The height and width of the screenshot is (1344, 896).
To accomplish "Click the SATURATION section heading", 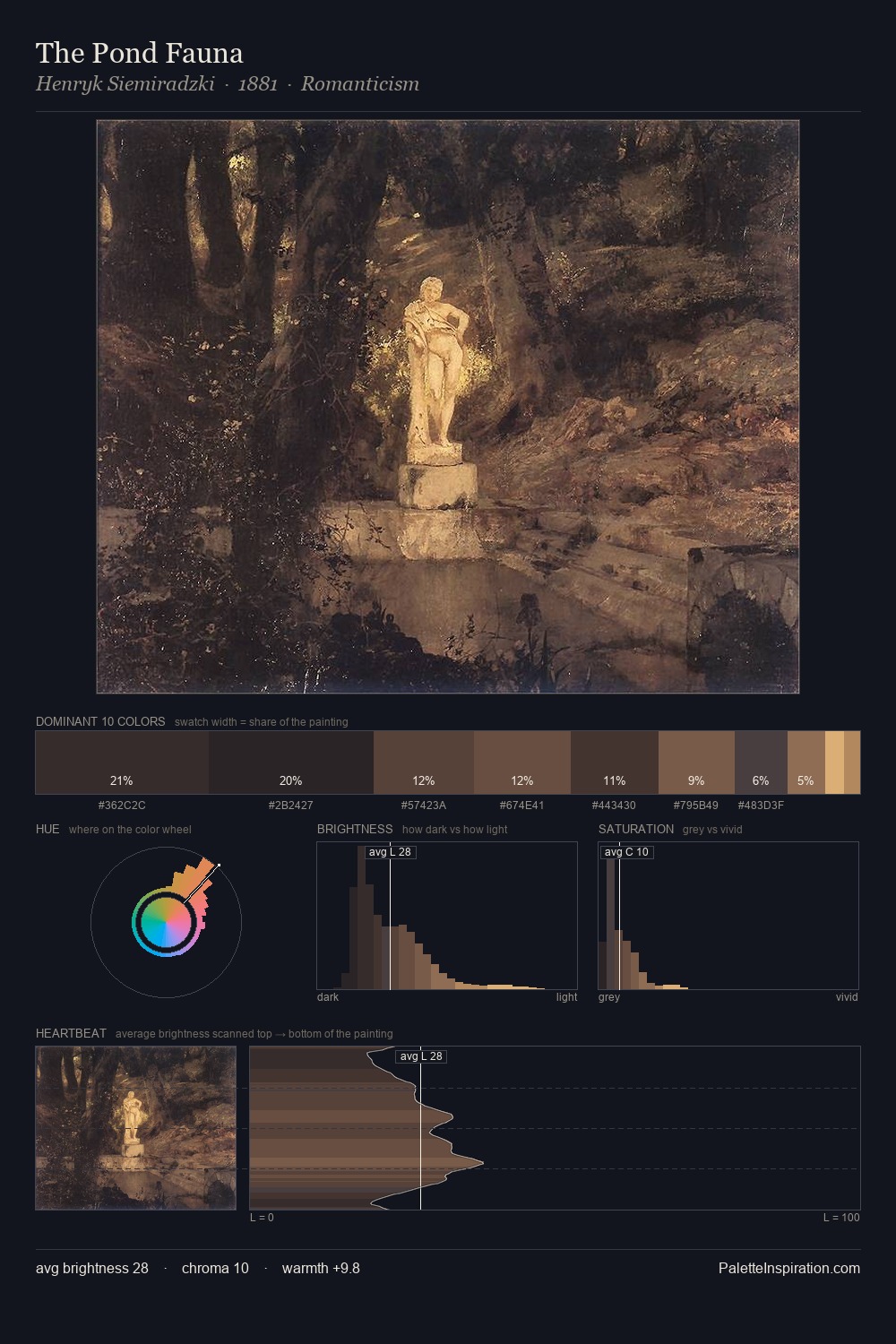I will point(636,829).
